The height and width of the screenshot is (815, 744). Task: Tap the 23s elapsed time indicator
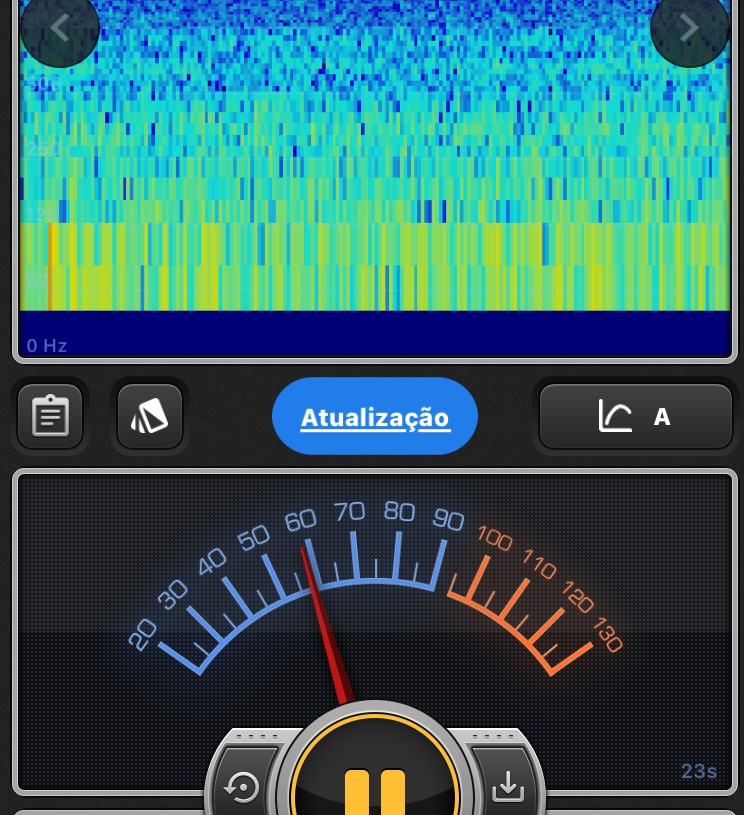(699, 771)
